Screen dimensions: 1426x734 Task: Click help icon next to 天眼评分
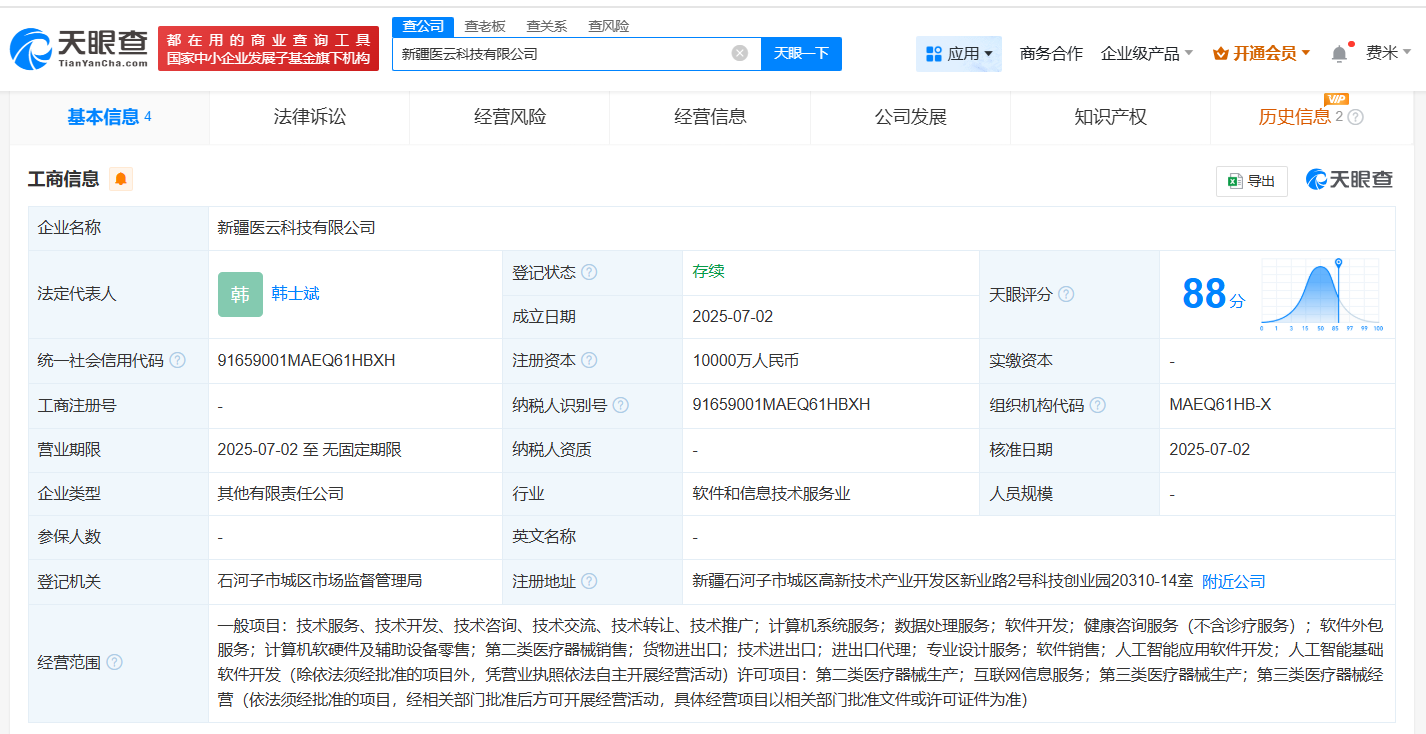[1066, 295]
